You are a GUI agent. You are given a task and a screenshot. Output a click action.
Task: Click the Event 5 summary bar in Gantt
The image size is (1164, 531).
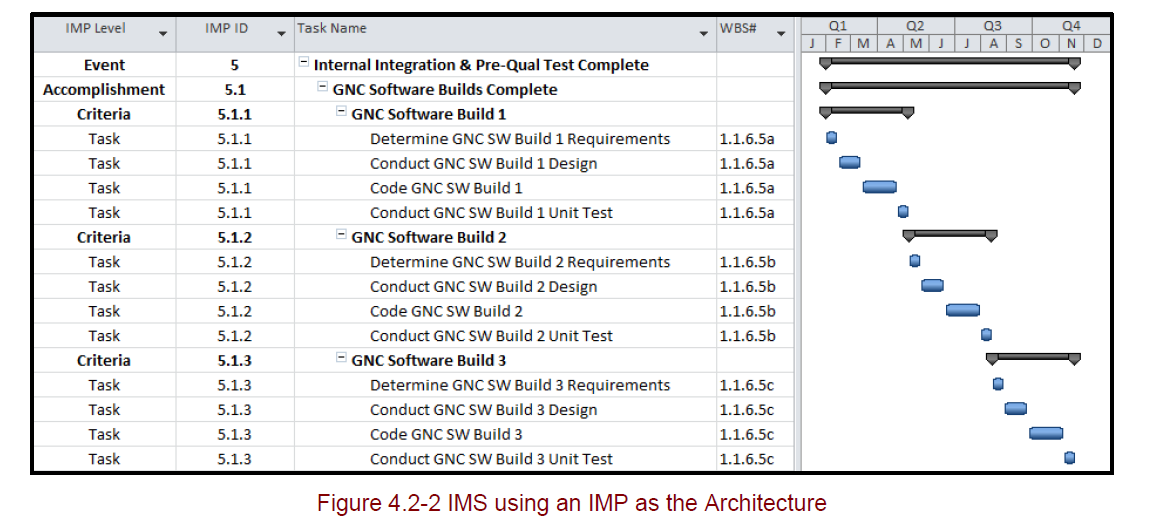pyautogui.click(x=949, y=62)
